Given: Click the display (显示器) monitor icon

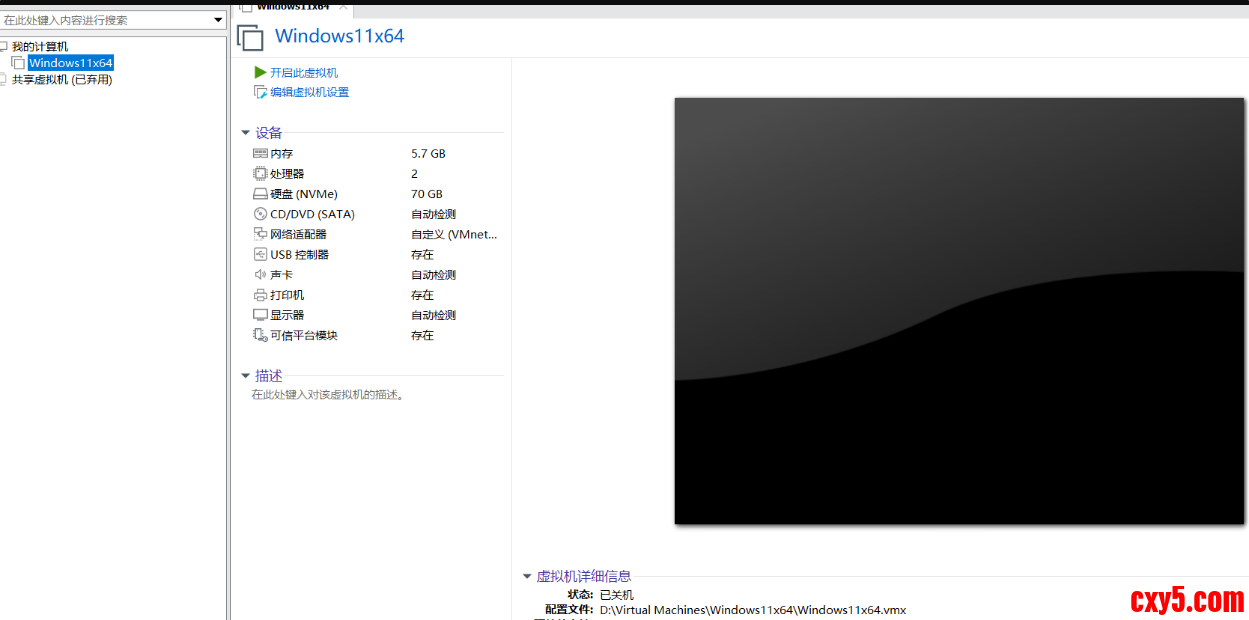Looking at the screenshot, I should click(x=260, y=315).
